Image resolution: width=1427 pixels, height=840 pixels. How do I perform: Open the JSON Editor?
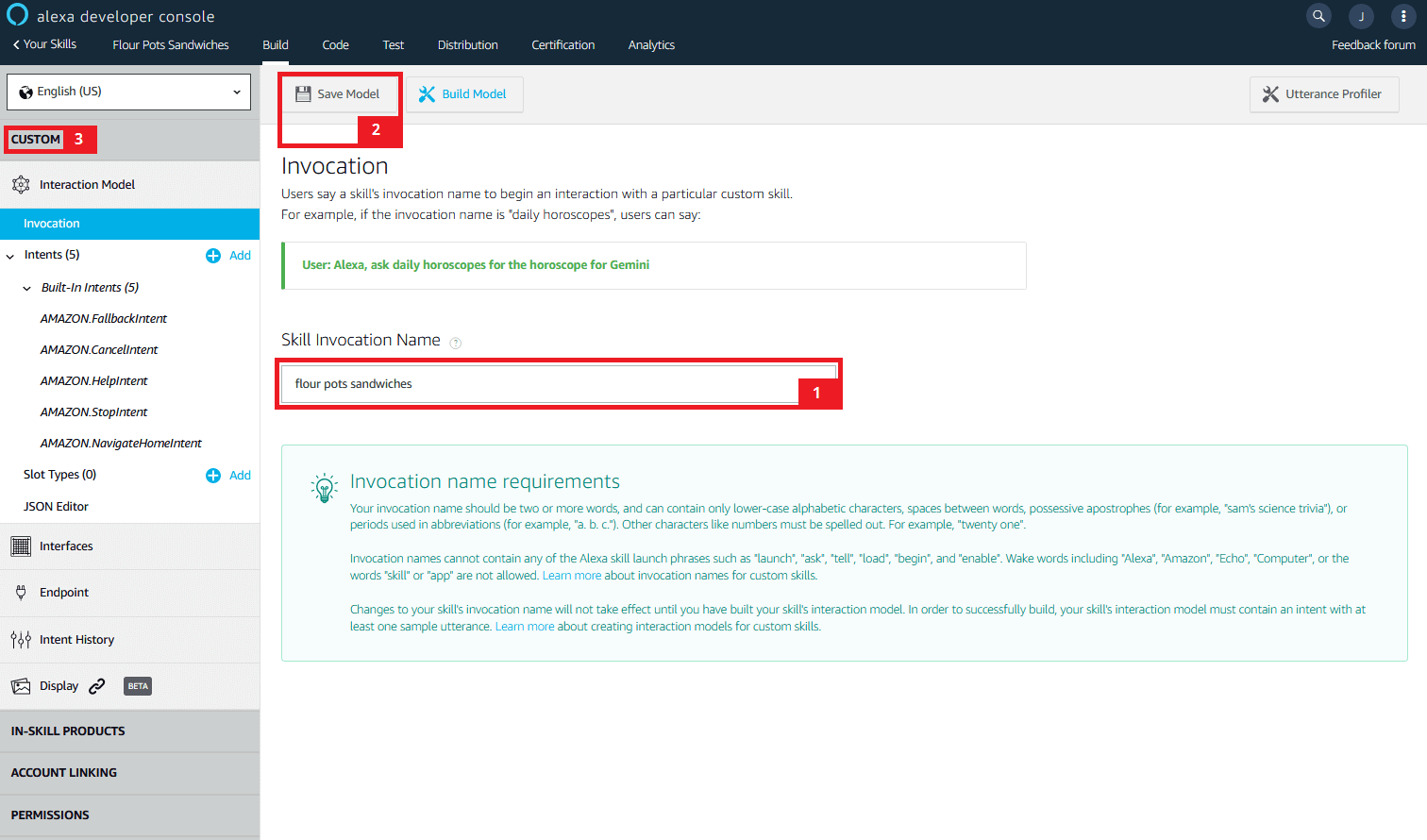click(x=56, y=507)
